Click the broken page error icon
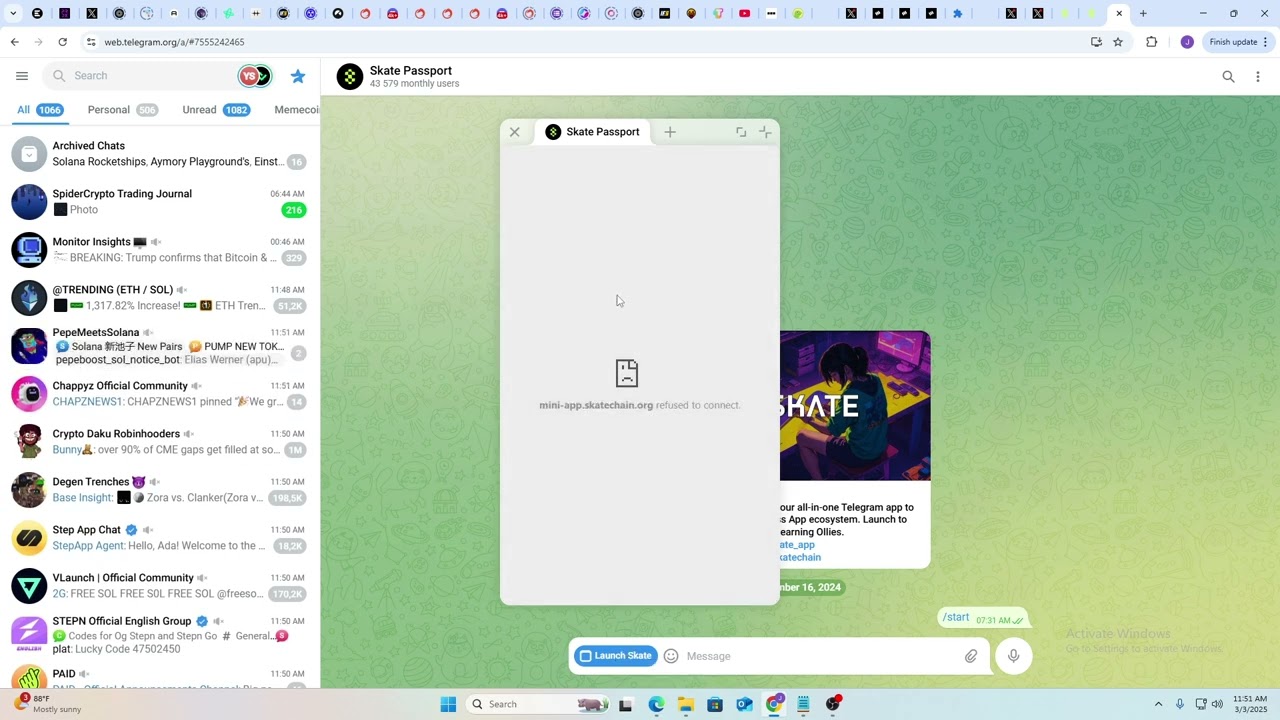The image size is (1280, 720). point(627,373)
